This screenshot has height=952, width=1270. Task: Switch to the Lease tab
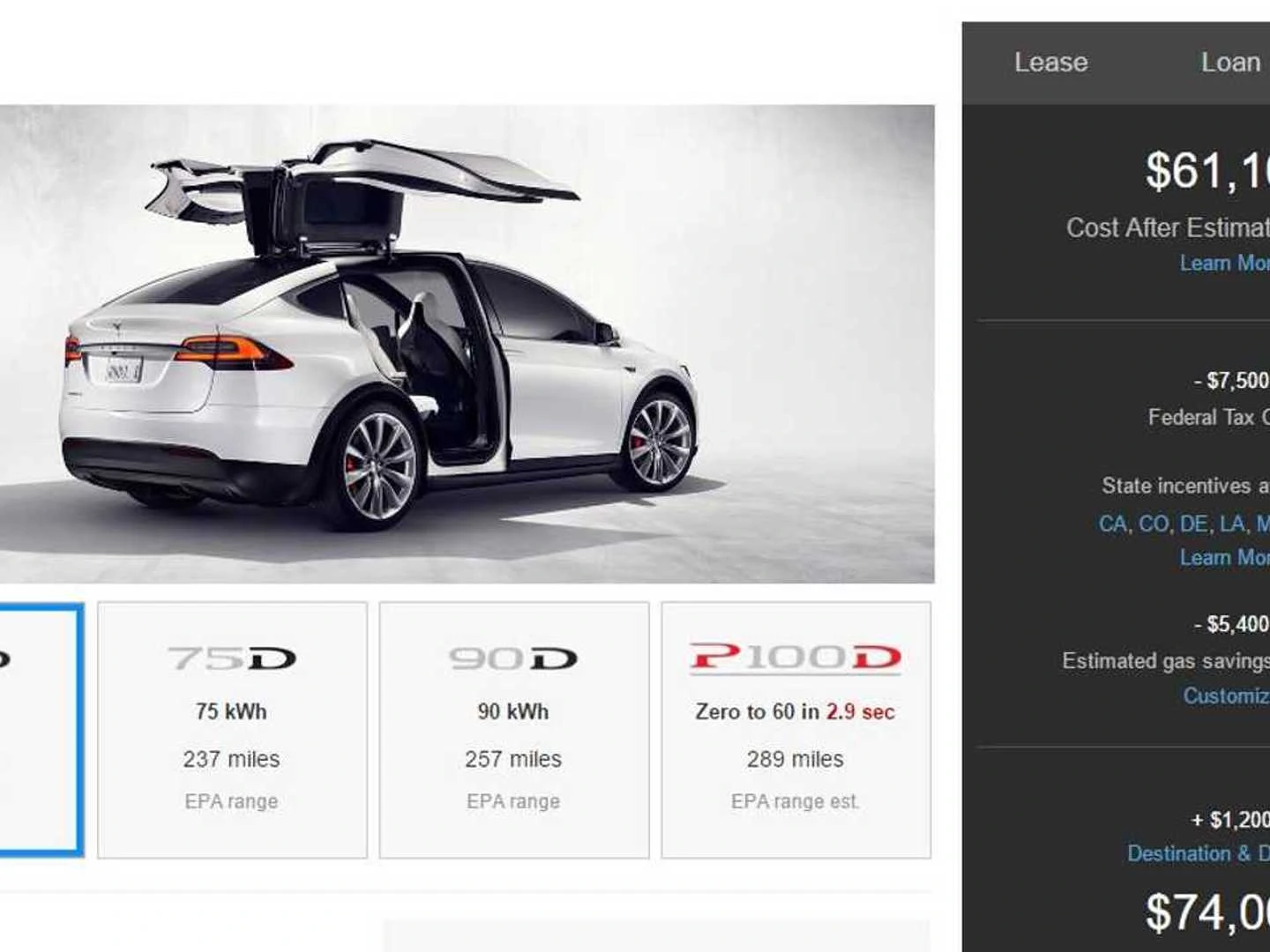(x=1050, y=63)
